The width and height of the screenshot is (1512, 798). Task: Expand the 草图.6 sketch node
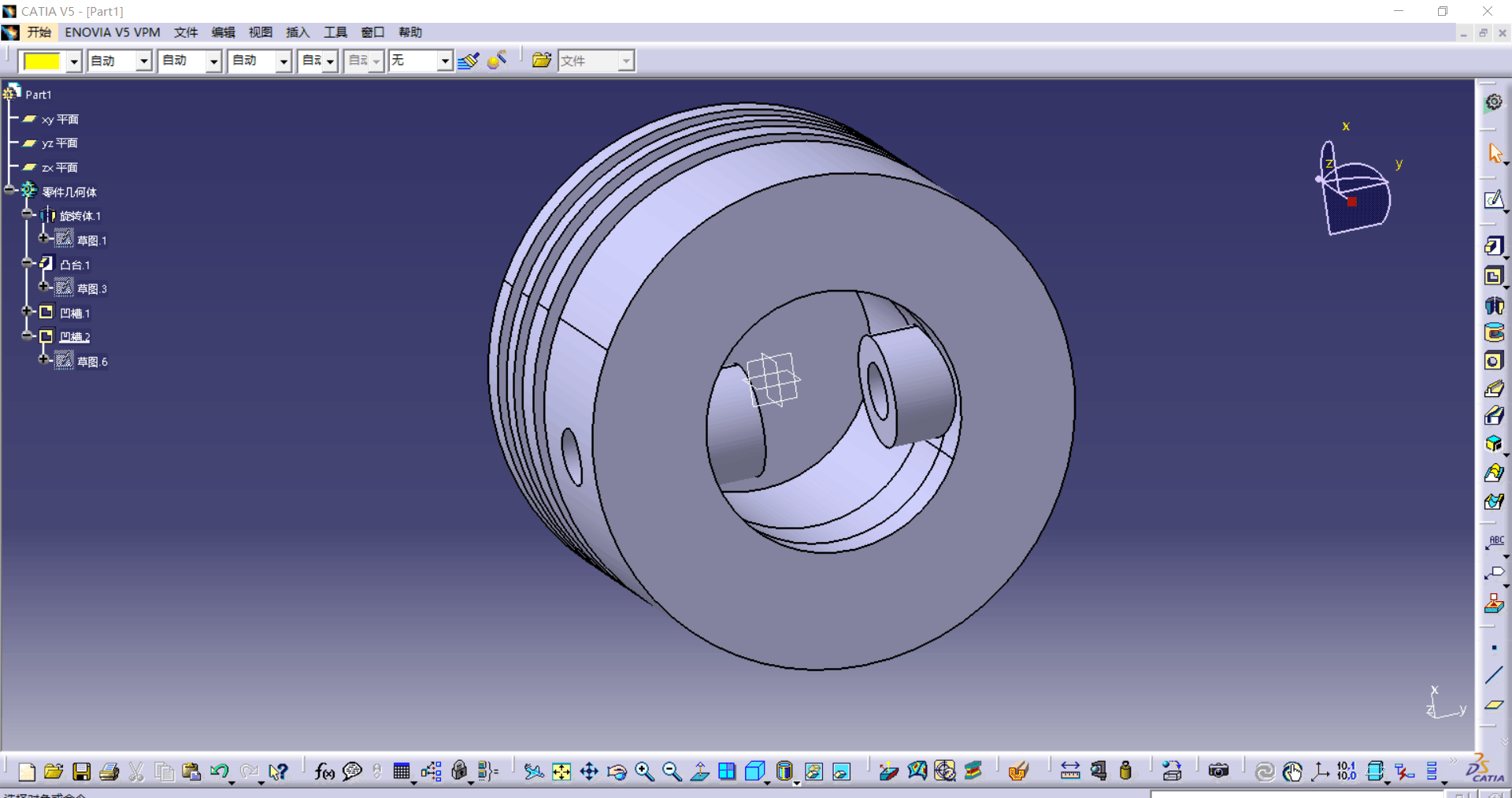tap(44, 359)
